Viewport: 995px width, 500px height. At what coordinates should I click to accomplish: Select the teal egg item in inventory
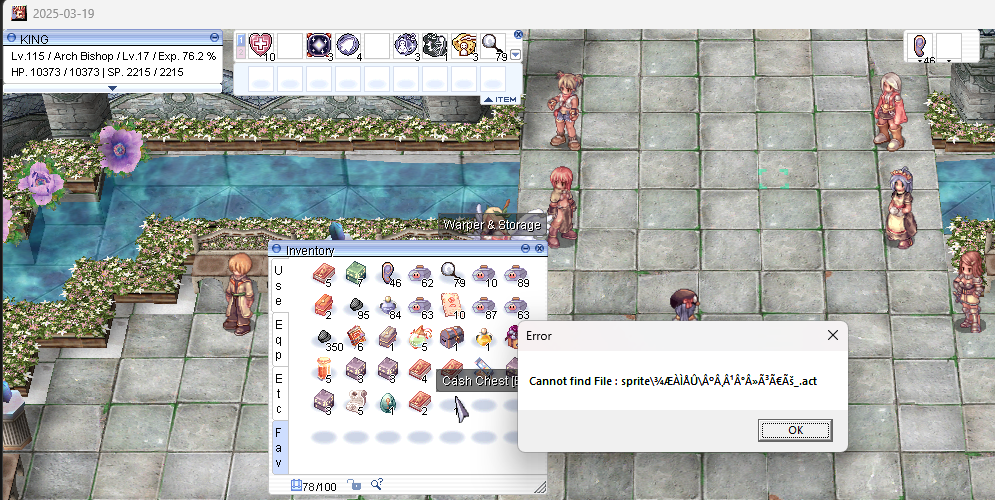[388, 402]
